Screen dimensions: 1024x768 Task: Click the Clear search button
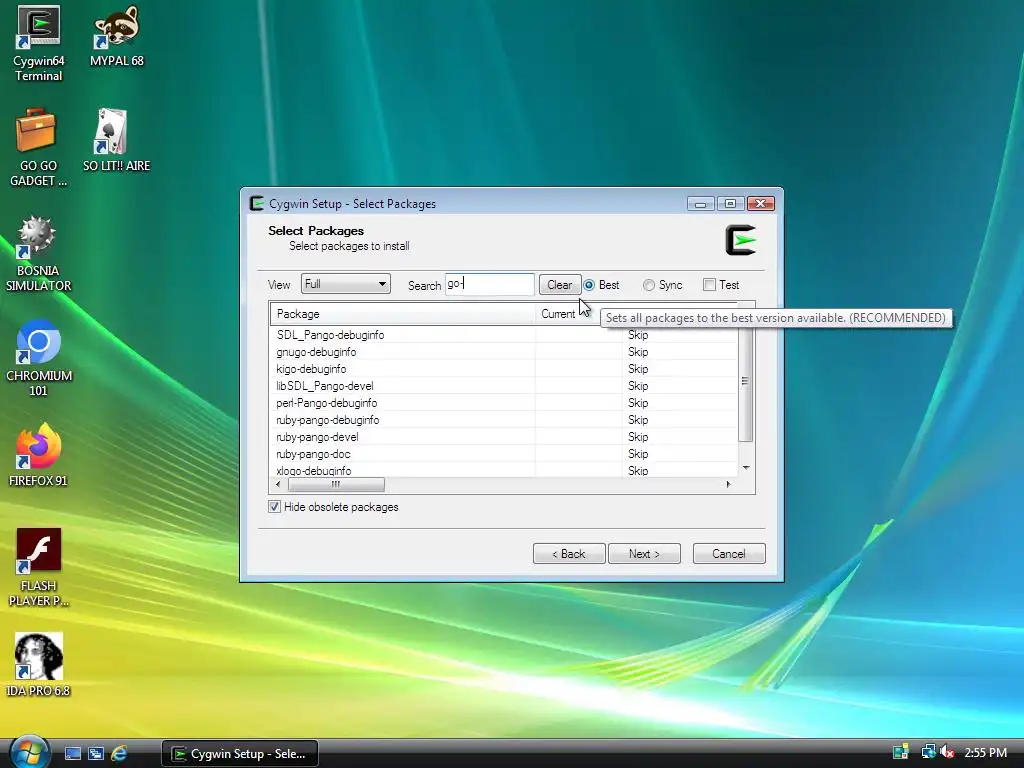tap(560, 285)
